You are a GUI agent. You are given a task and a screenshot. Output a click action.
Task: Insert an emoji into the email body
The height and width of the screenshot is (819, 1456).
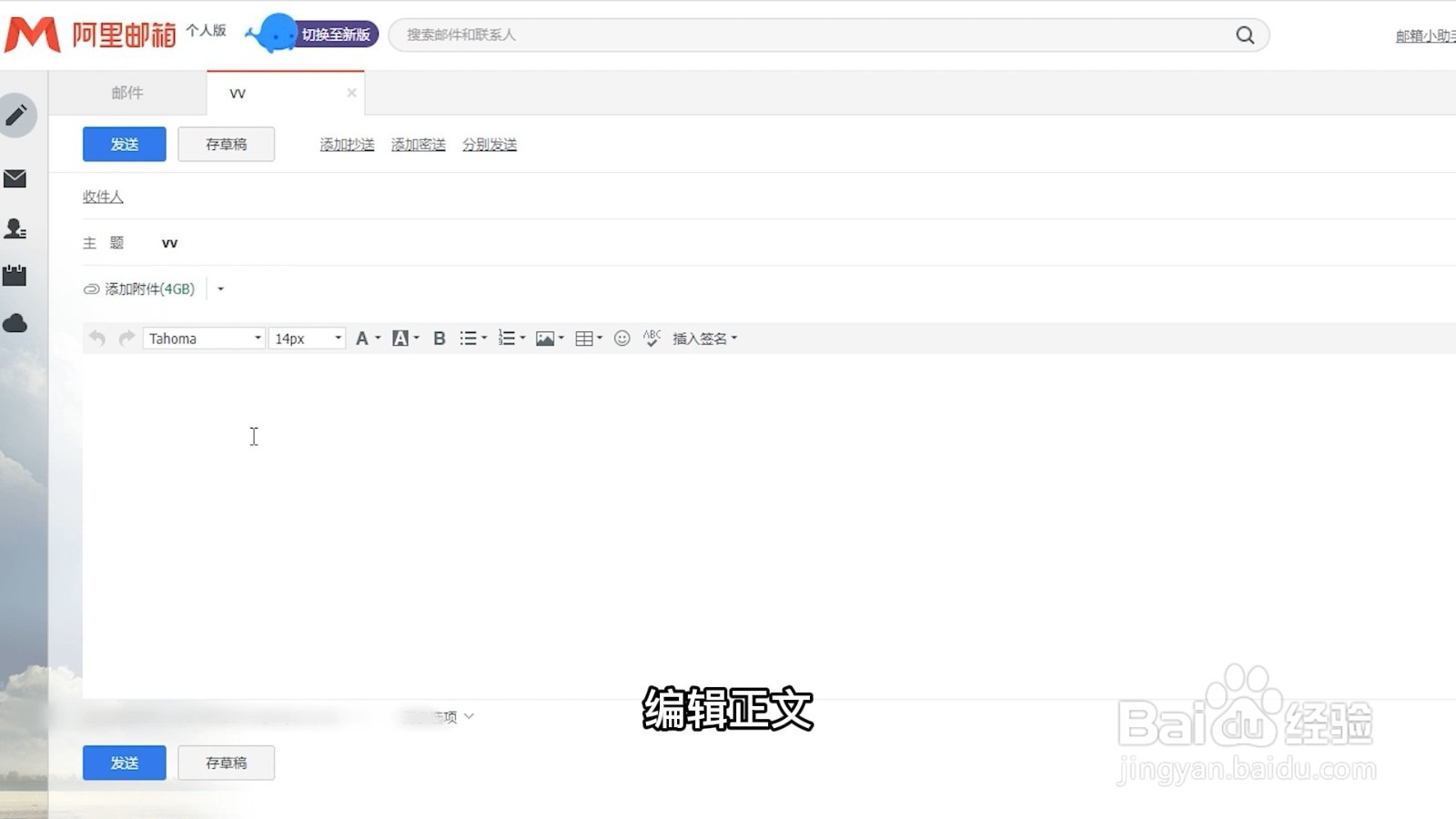(x=622, y=338)
